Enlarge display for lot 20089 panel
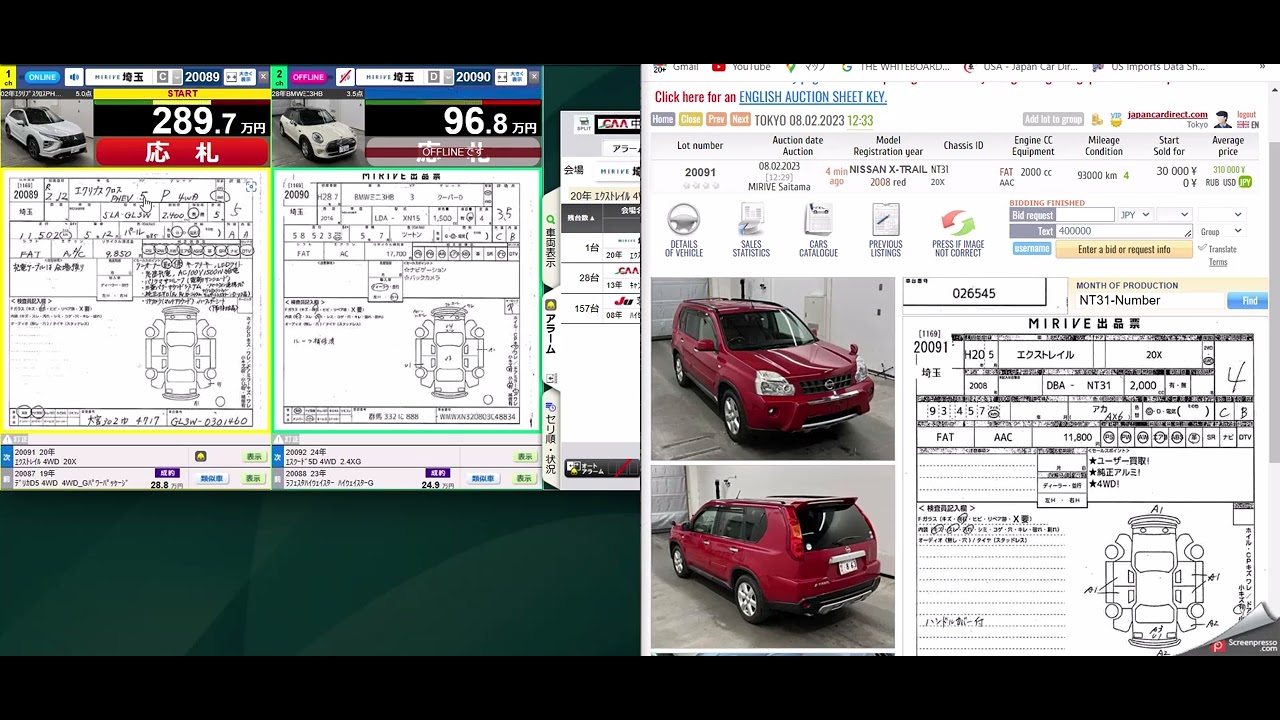Screen dimensions: 1280x720 pos(238,77)
